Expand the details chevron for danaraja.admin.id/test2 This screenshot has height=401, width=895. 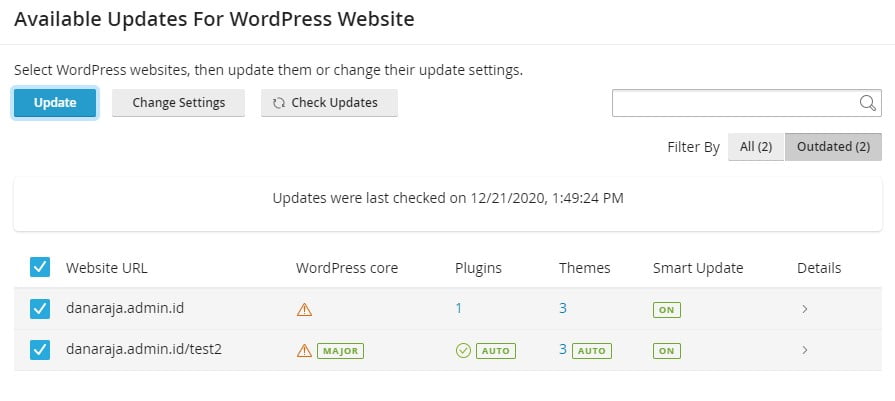pos(805,350)
